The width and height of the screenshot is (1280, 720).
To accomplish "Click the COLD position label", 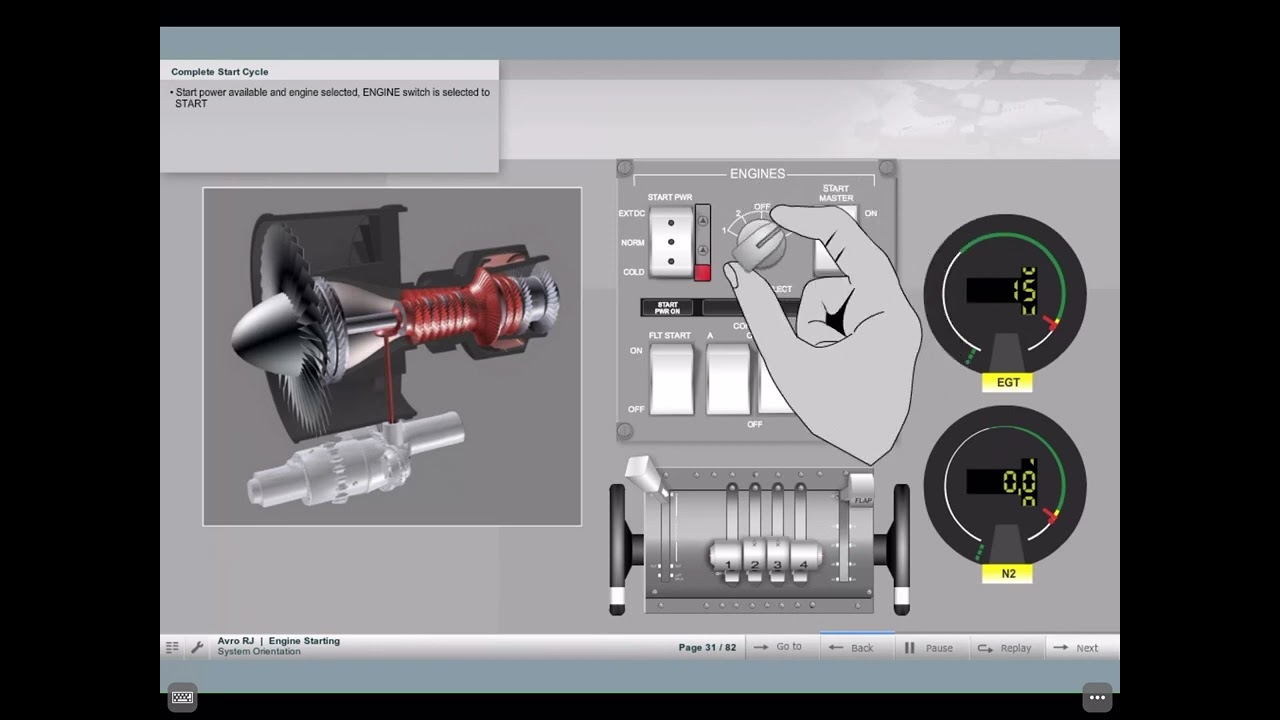I will pos(634,272).
